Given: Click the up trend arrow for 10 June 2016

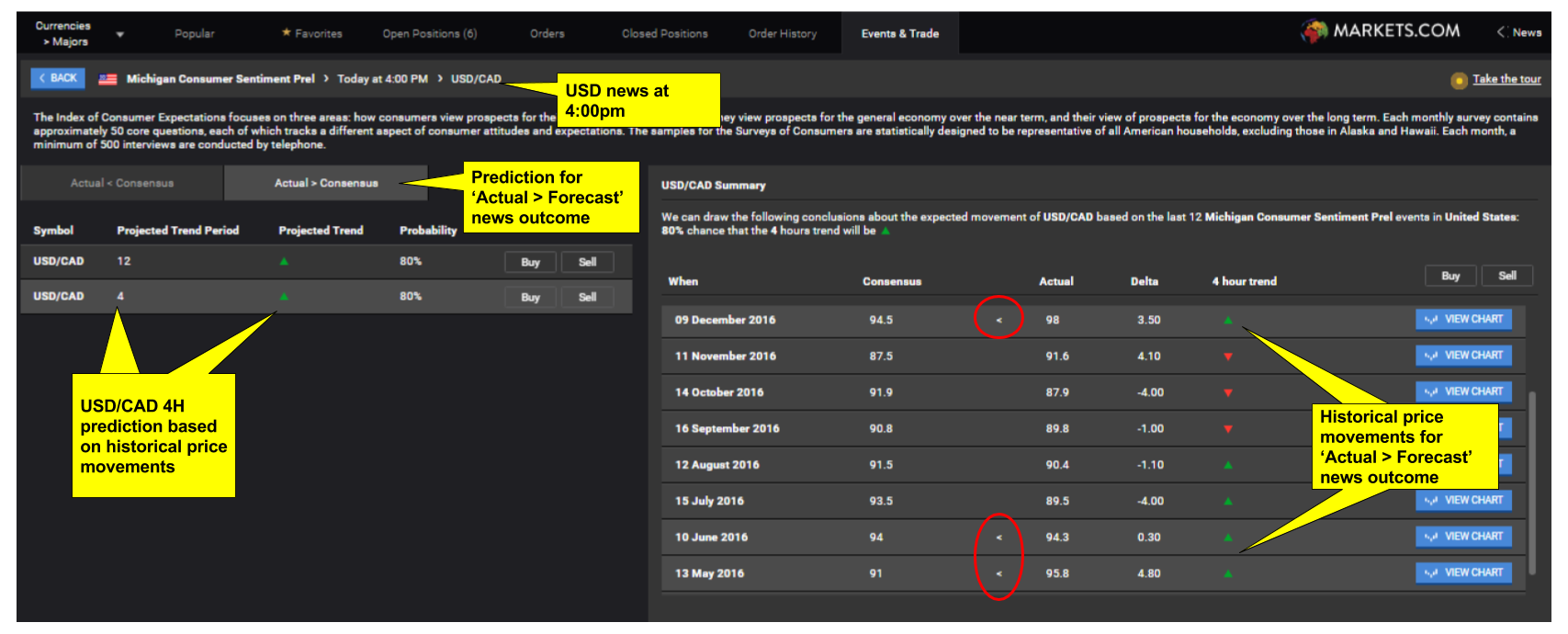Looking at the screenshot, I should pyautogui.click(x=1228, y=538).
